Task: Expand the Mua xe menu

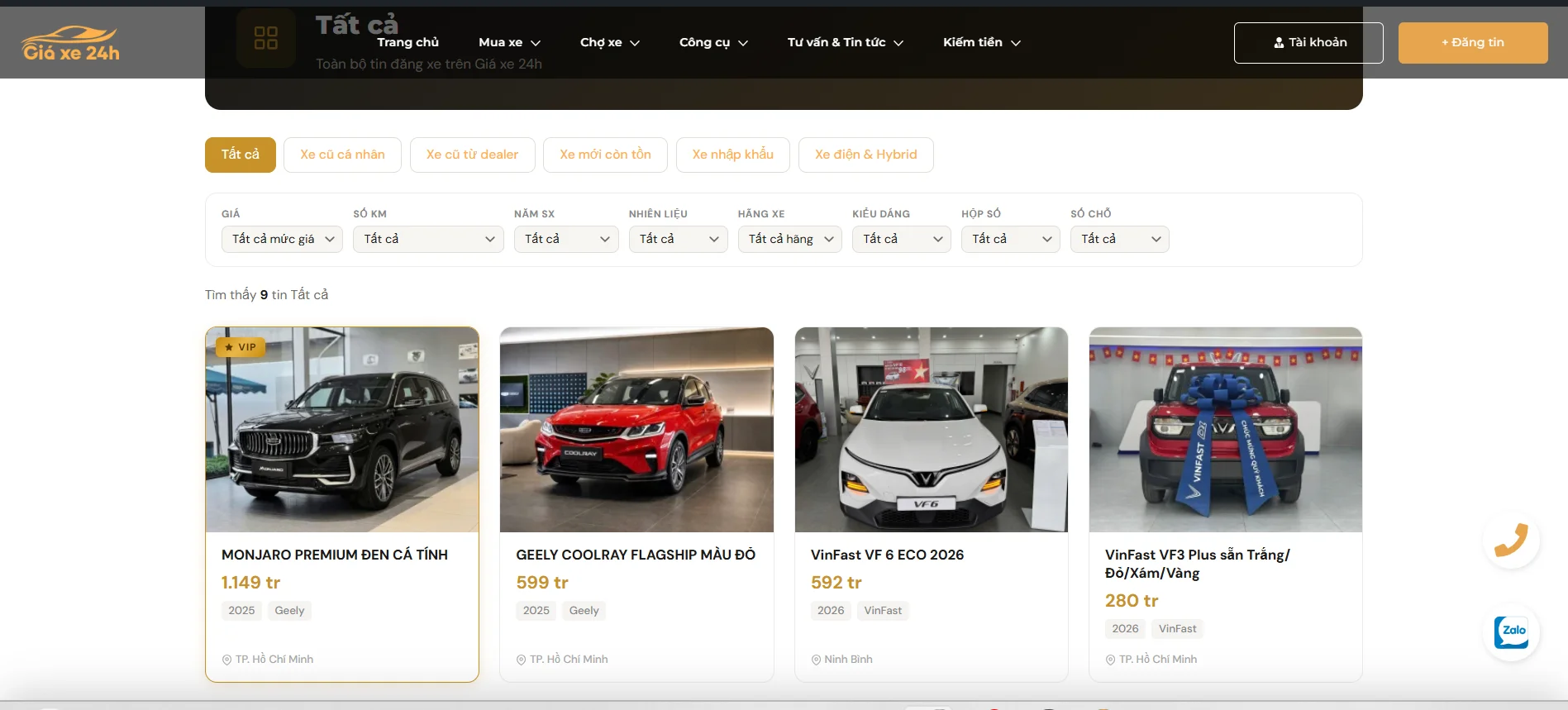Action: 509,42
